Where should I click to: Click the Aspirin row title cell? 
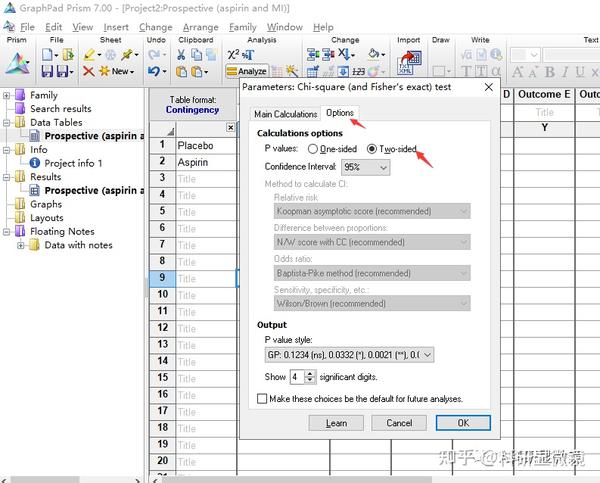(x=206, y=162)
